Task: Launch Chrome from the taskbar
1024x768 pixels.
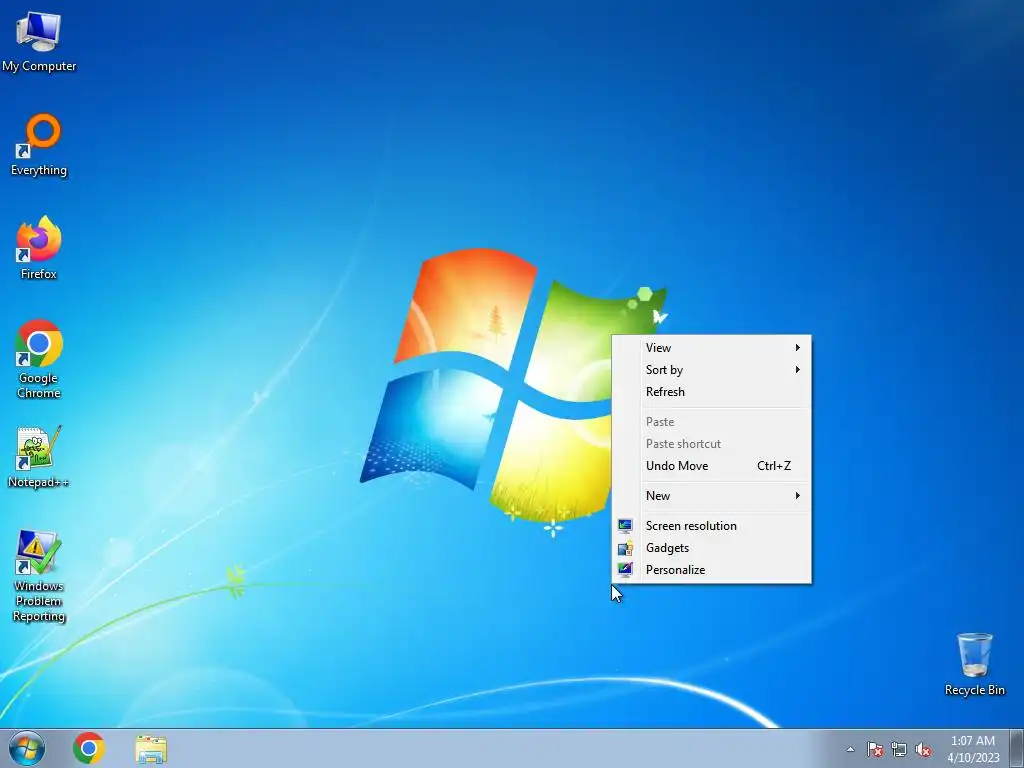Action: 89,748
